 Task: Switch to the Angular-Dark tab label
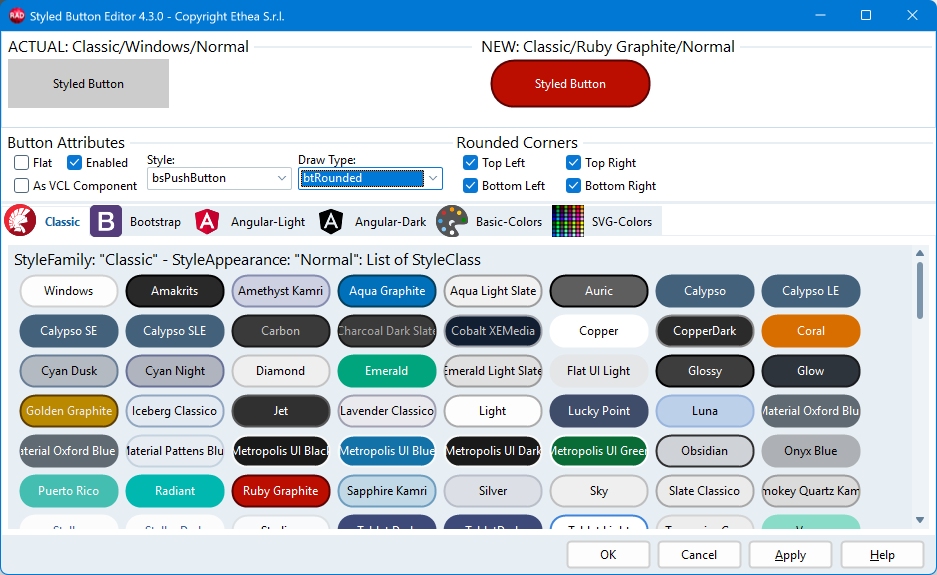(390, 222)
